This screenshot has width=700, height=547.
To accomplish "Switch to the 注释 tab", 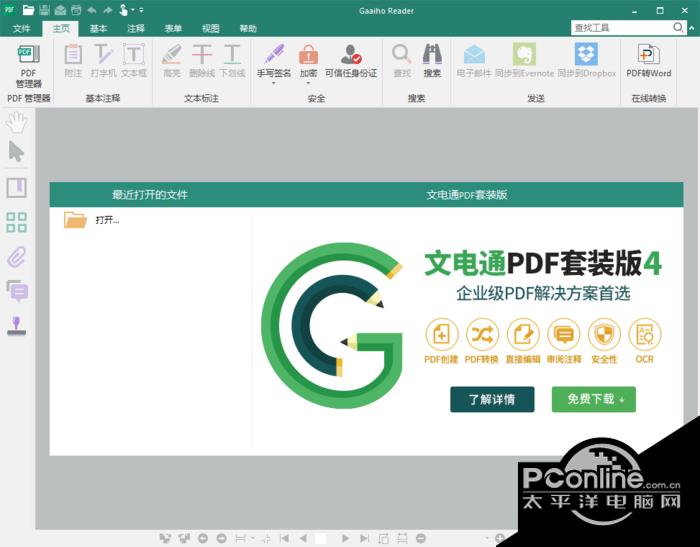I will pos(136,29).
